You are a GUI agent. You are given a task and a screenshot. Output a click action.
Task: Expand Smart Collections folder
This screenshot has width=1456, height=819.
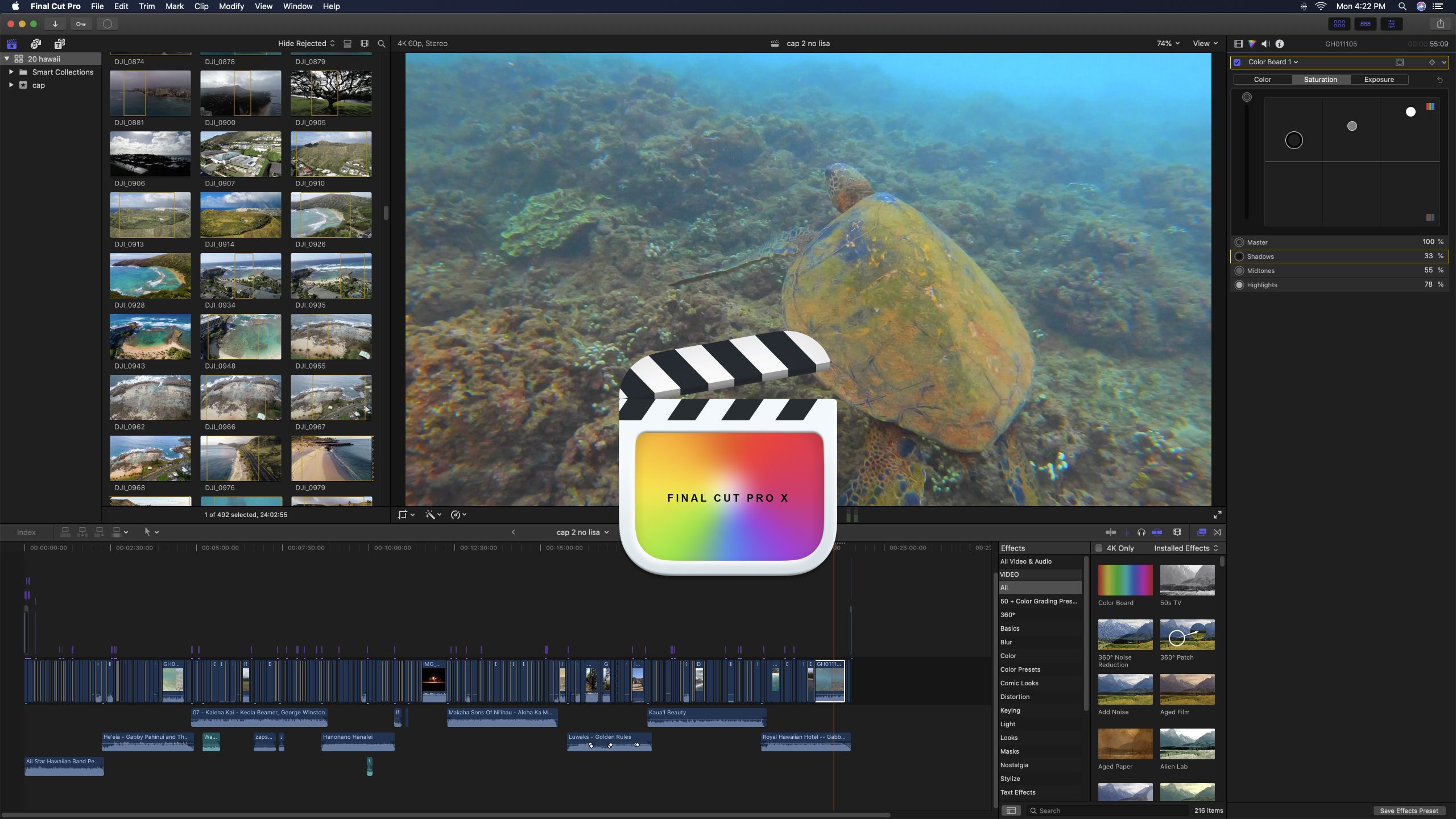(x=11, y=72)
